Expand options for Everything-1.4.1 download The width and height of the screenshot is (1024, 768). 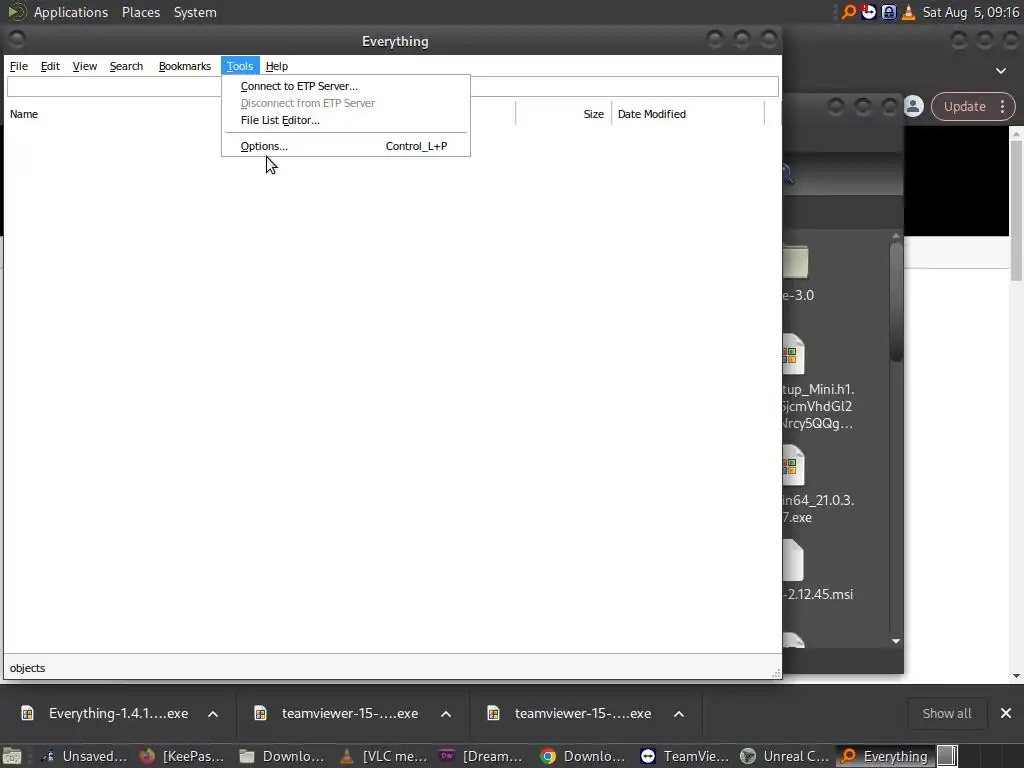point(213,714)
